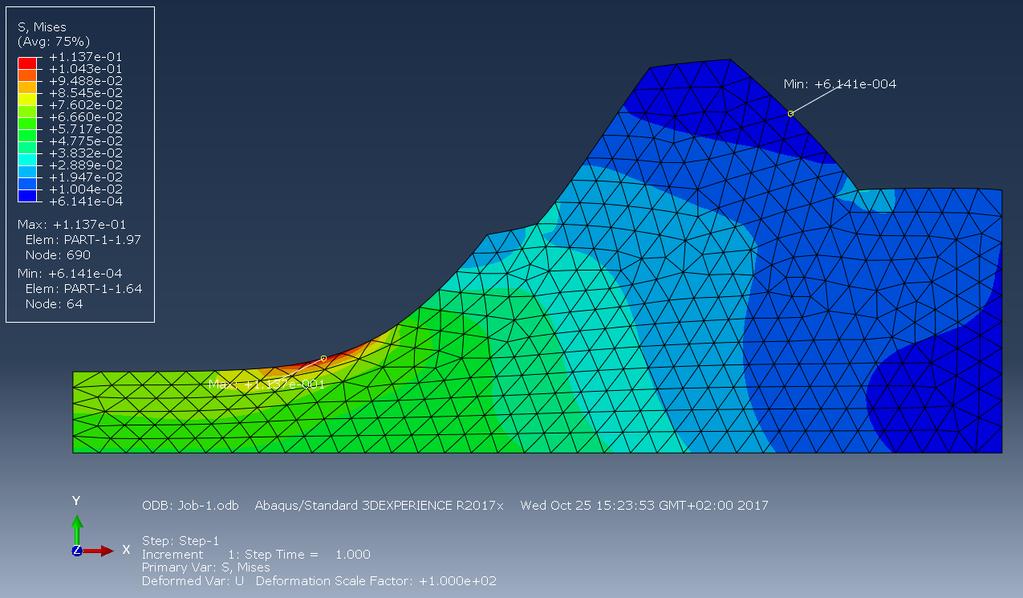Click the 'Max: +1.137e-01' line in the legend
The image size is (1023, 598).
click(72, 224)
